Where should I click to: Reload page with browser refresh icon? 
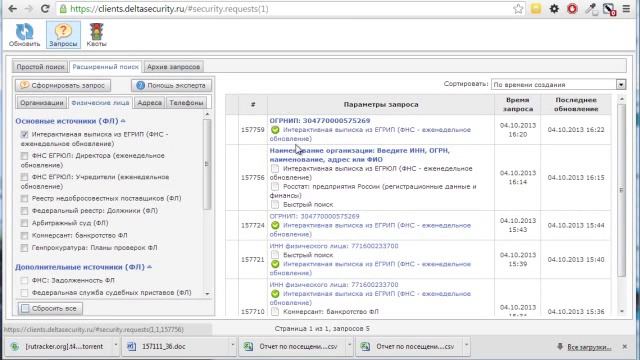point(45,9)
